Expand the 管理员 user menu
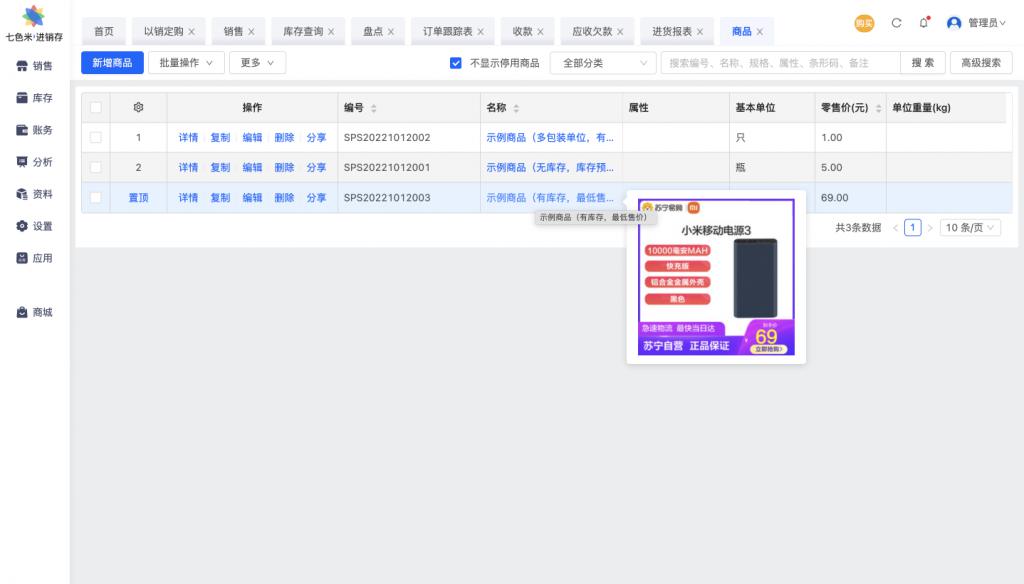1024x584 pixels. (986, 23)
